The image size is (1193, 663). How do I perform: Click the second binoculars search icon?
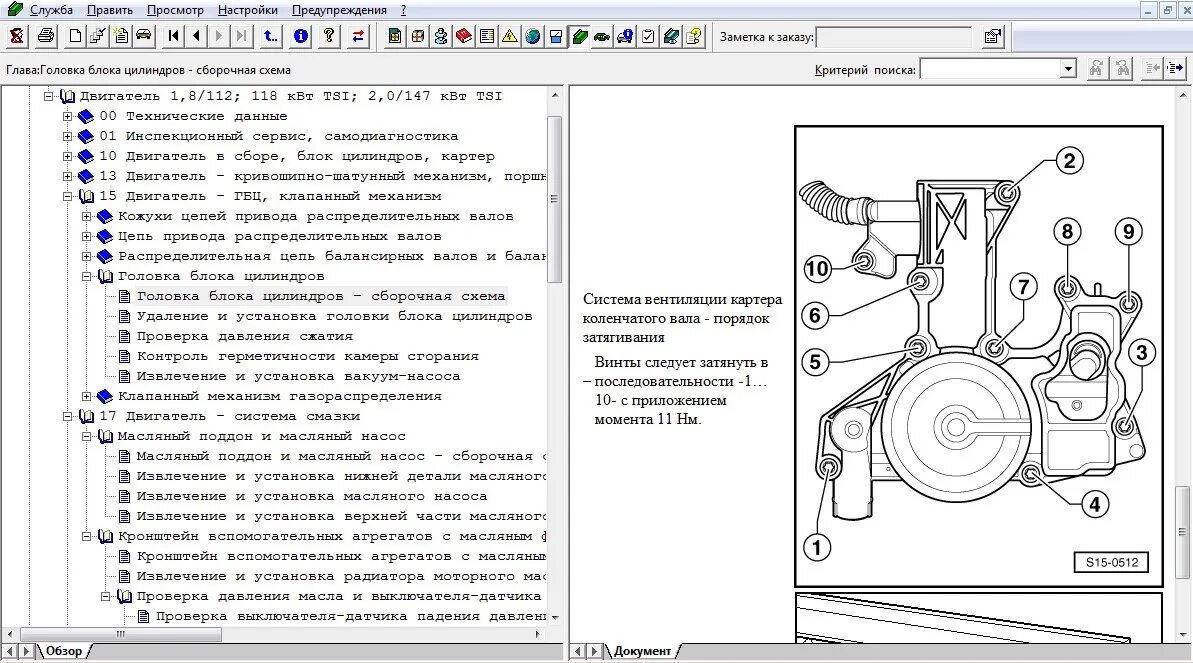point(1123,69)
